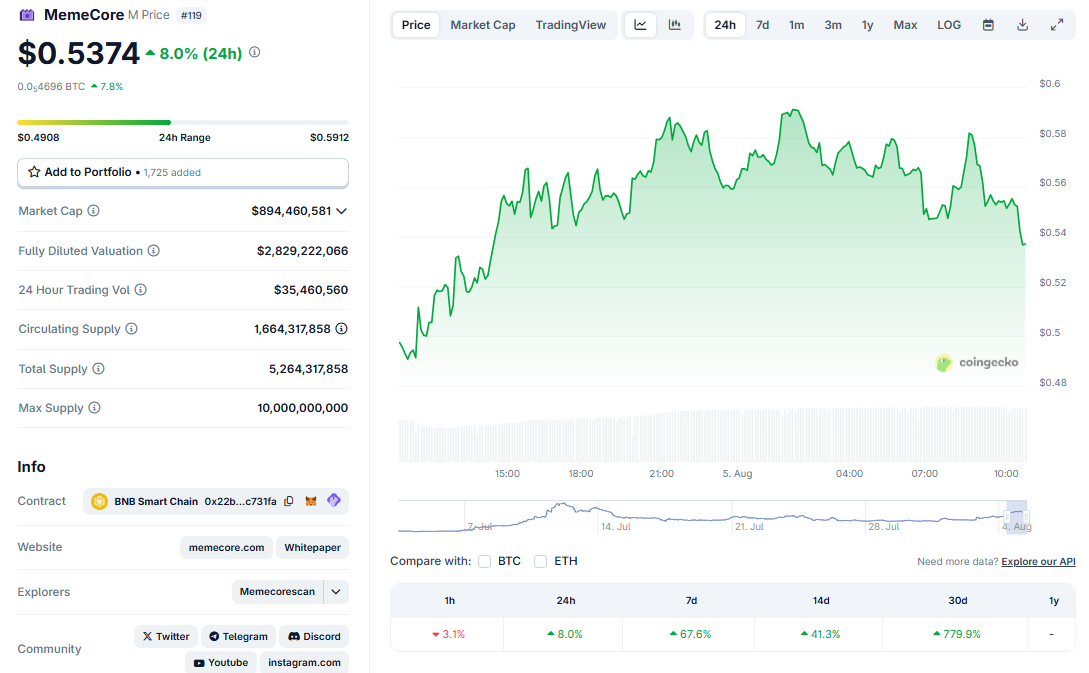Copy the BNB Smart Chain contract address
Screen dimensions: 1089x673
(x=289, y=501)
